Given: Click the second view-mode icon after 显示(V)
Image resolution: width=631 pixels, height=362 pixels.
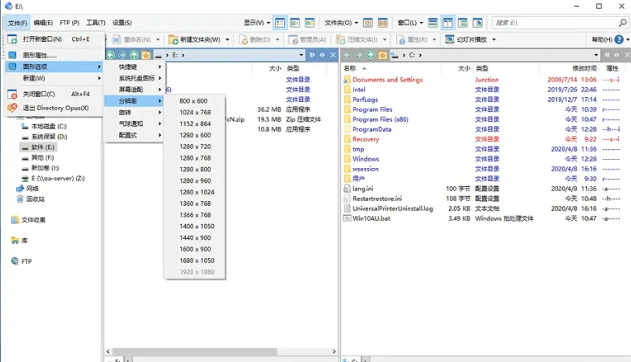Looking at the screenshot, I should coord(295,23).
